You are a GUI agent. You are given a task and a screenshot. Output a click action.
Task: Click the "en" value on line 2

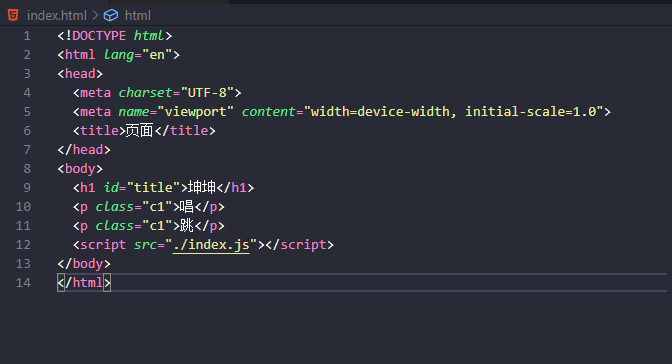157,55
